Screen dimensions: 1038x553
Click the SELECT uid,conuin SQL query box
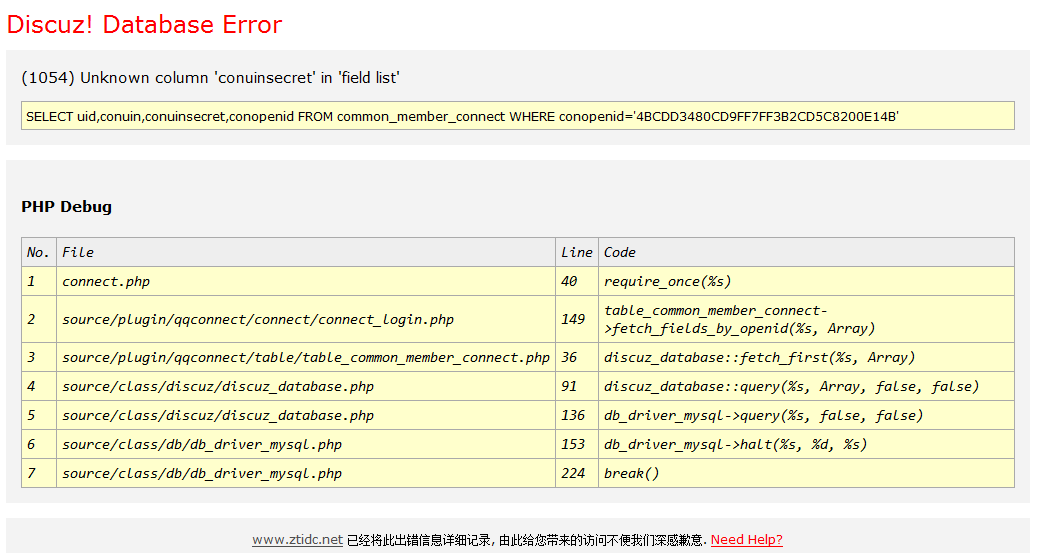coord(518,116)
